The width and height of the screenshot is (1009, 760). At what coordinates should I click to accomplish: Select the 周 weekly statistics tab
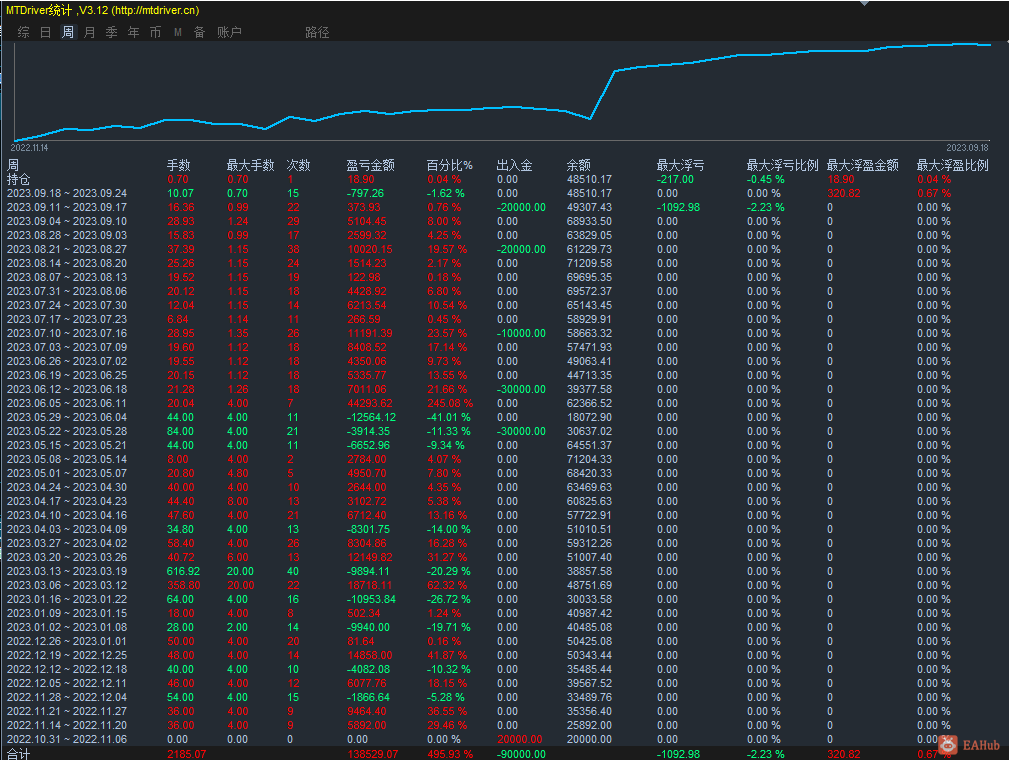(x=67, y=32)
